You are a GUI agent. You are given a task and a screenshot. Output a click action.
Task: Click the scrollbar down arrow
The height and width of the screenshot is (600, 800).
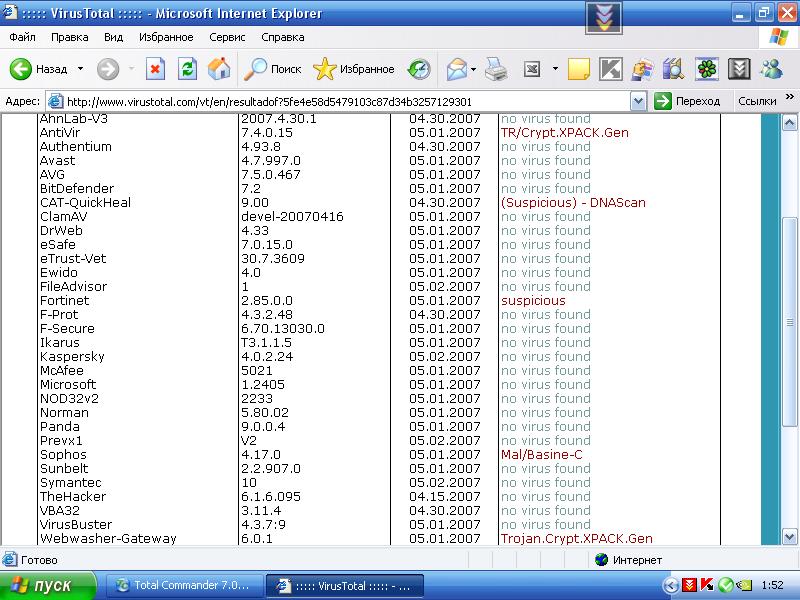click(789, 536)
